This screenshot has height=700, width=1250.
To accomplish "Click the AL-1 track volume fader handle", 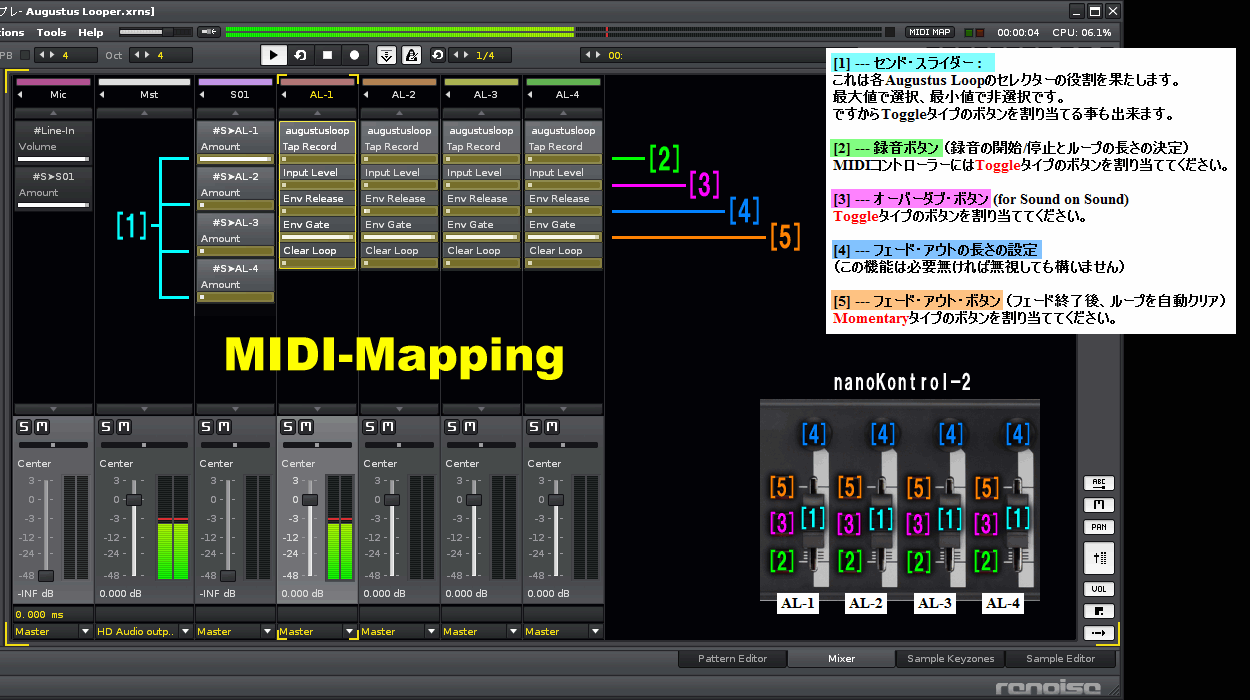I will [310, 500].
